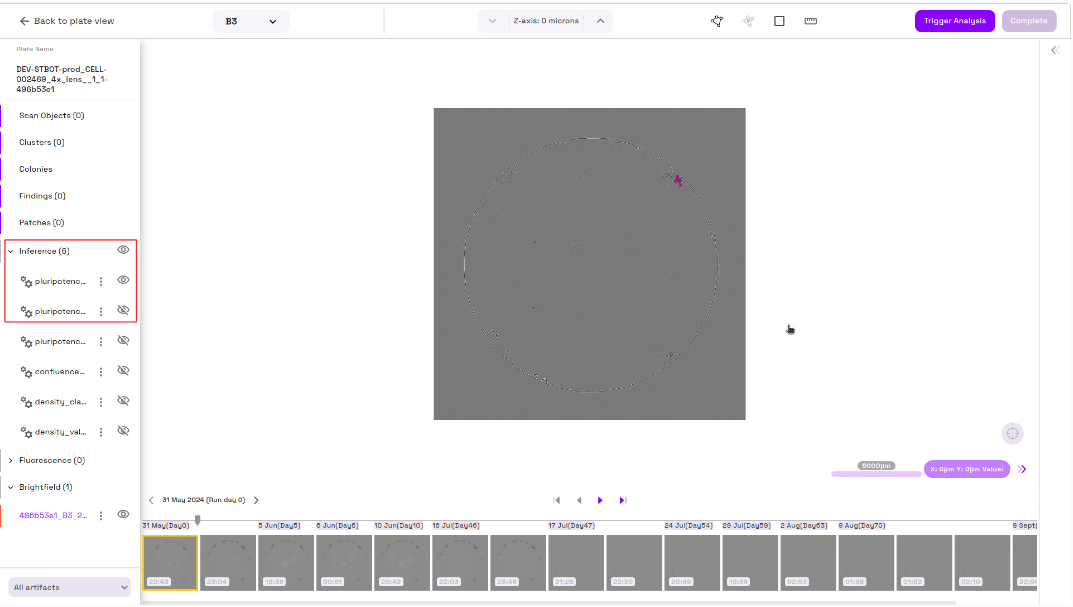Open the Scan Objects tab
The height and width of the screenshot is (607, 1073).
(x=51, y=116)
